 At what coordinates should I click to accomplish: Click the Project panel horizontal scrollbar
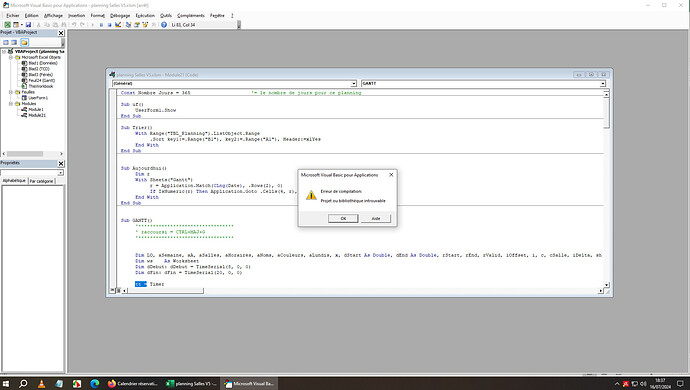[x=33, y=154]
